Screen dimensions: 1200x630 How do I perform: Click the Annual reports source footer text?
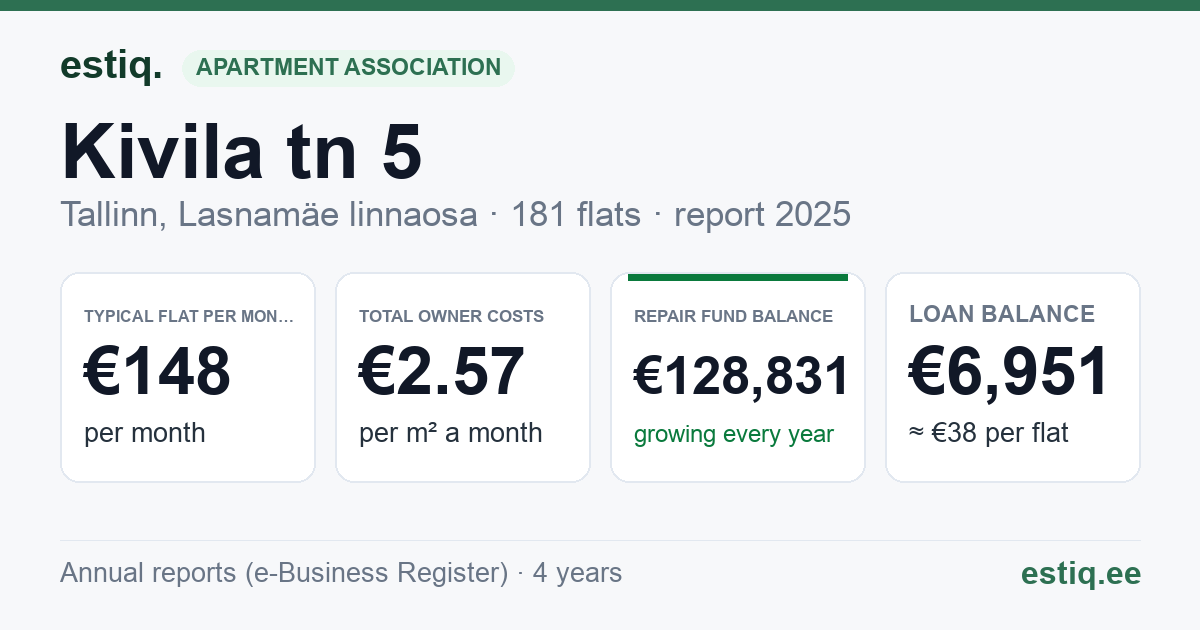pyautogui.click(x=341, y=573)
